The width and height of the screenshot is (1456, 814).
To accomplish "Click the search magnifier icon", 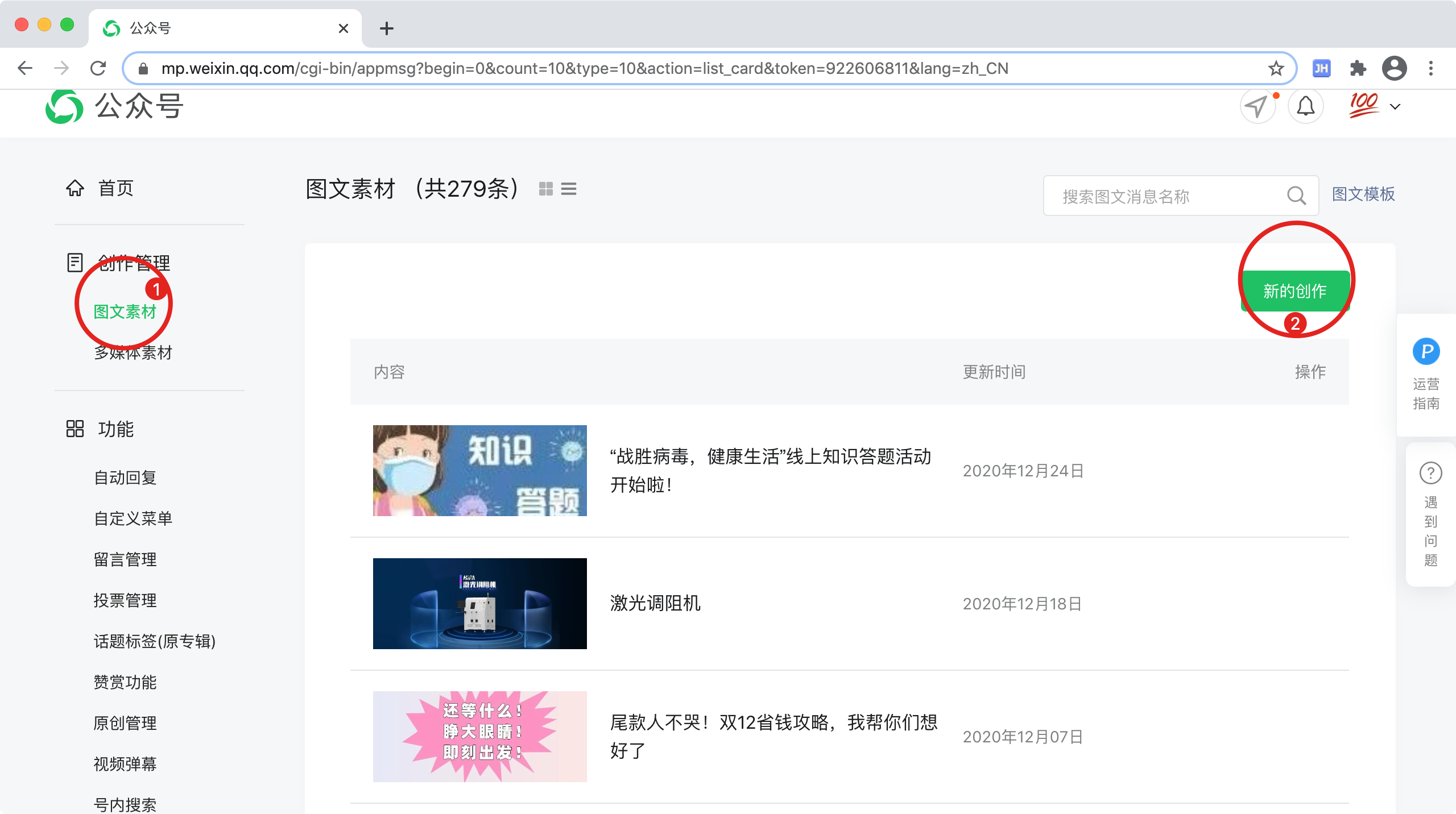I will tap(1296, 196).
